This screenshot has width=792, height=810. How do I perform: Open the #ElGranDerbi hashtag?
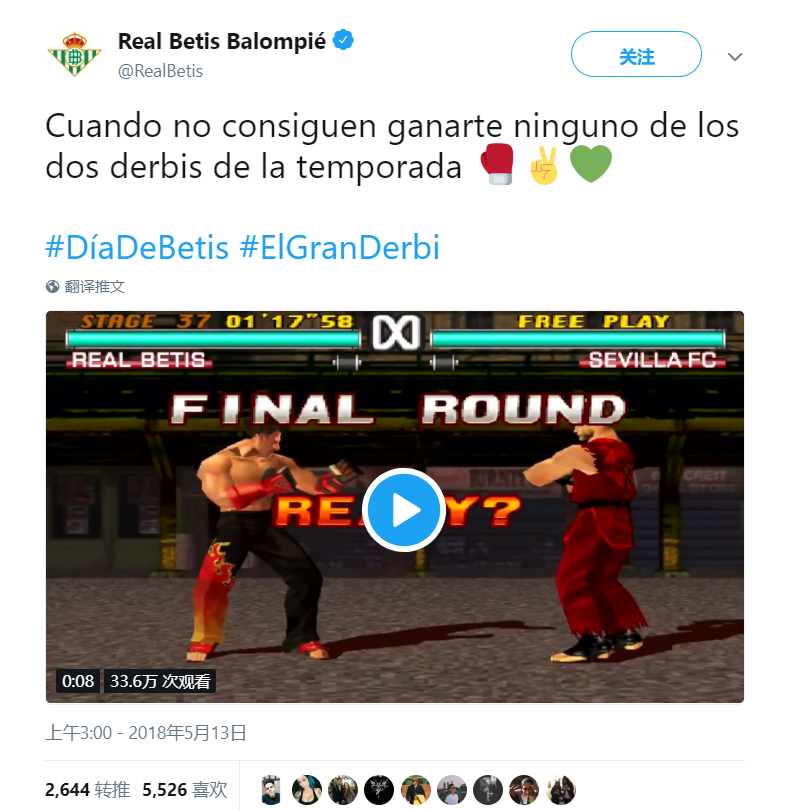click(x=340, y=247)
